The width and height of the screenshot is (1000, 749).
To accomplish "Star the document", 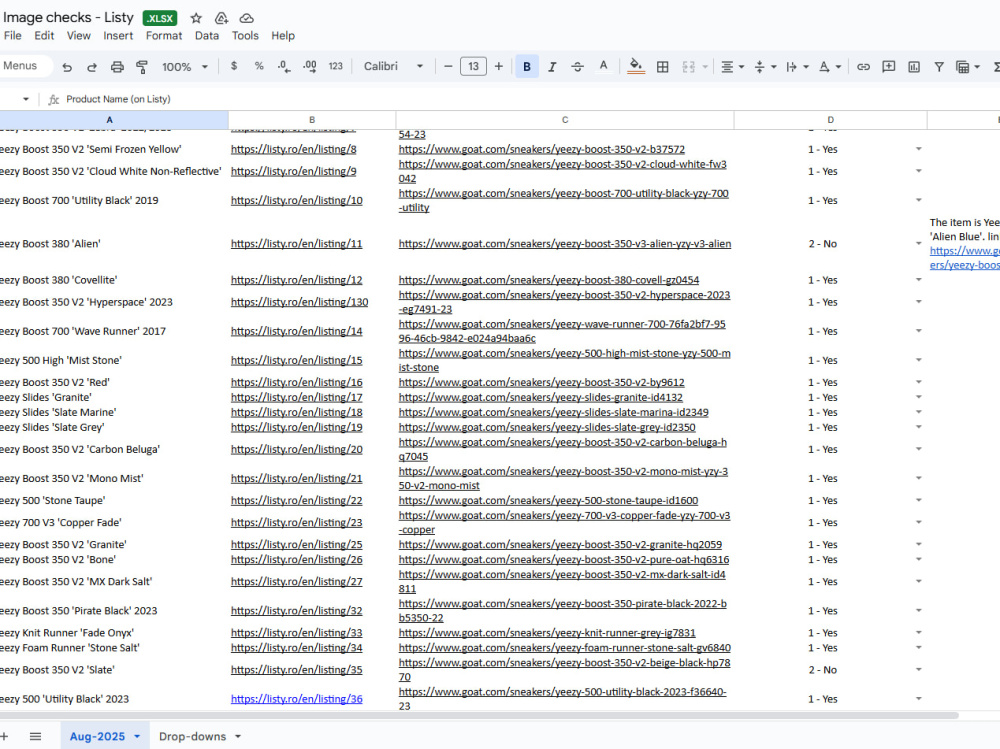I will click(x=196, y=18).
